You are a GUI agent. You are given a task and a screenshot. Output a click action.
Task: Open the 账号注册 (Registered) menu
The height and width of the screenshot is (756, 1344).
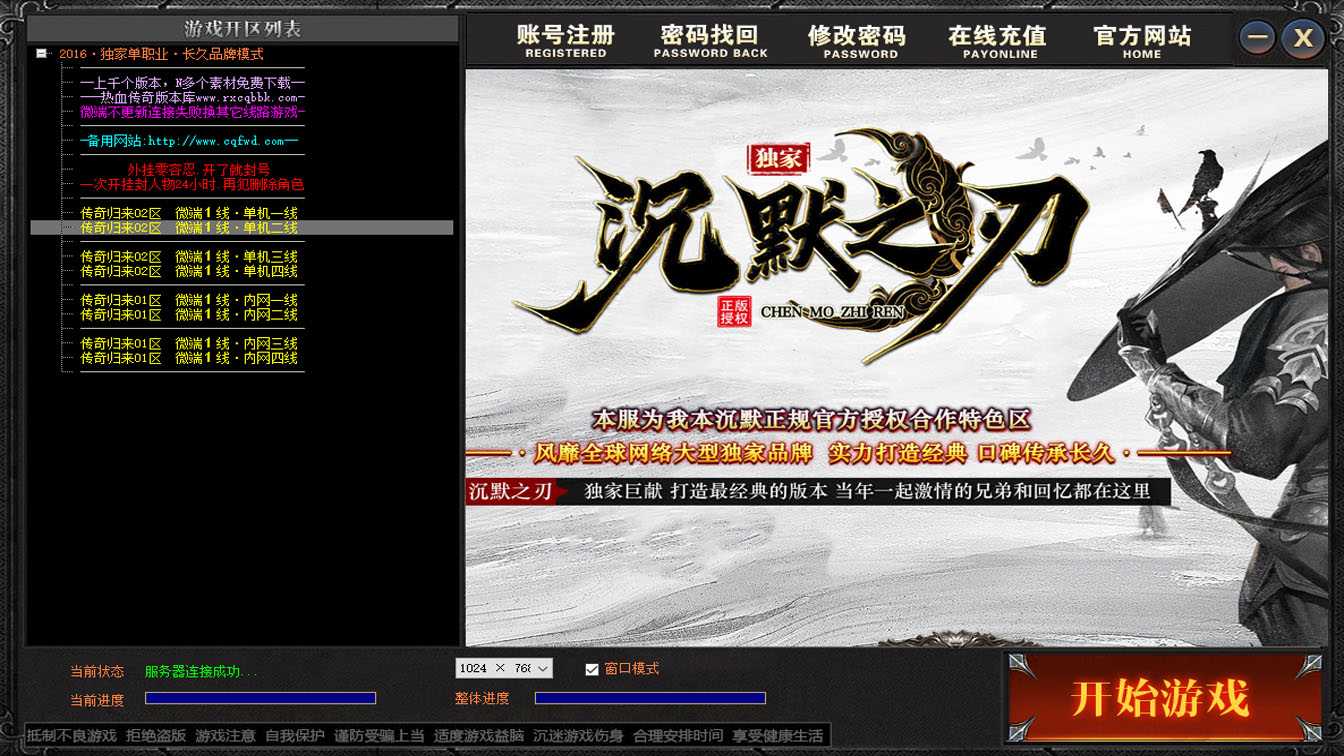566,41
